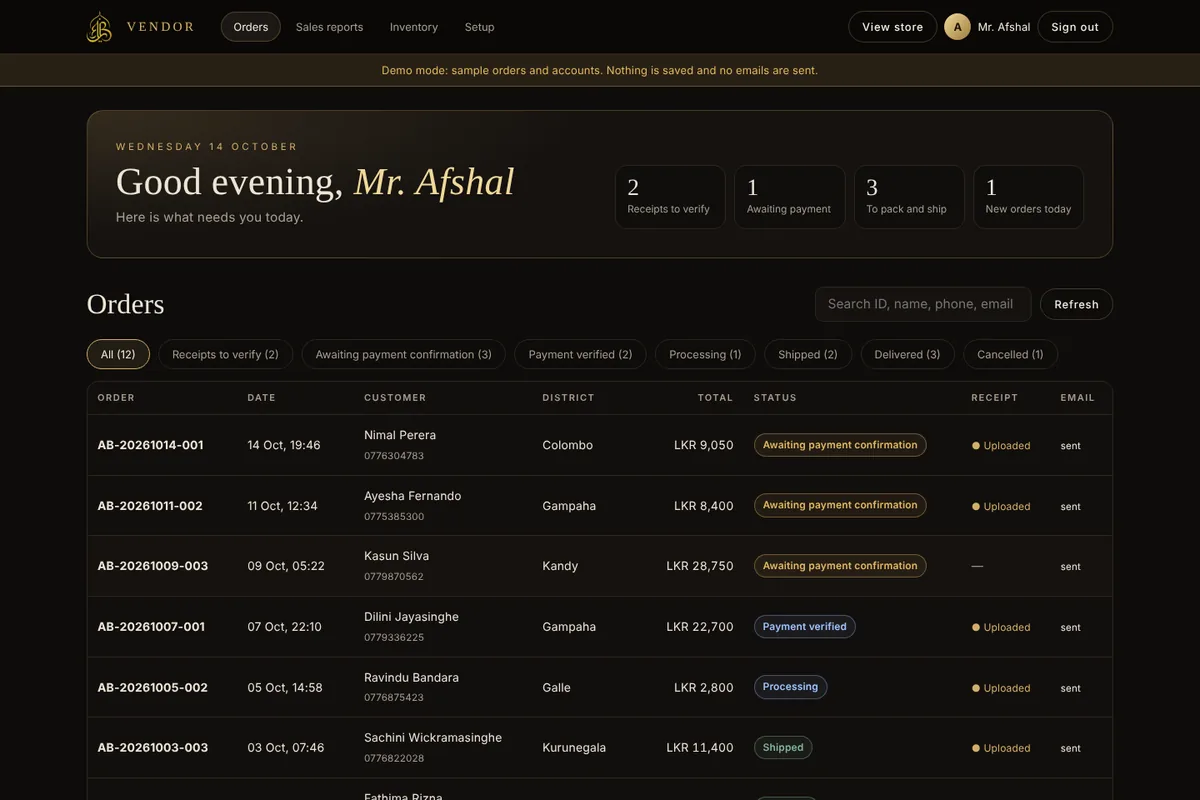The width and height of the screenshot is (1200, 800).
Task: Show Shipped (2) orders
Action: click(x=808, y=354)
